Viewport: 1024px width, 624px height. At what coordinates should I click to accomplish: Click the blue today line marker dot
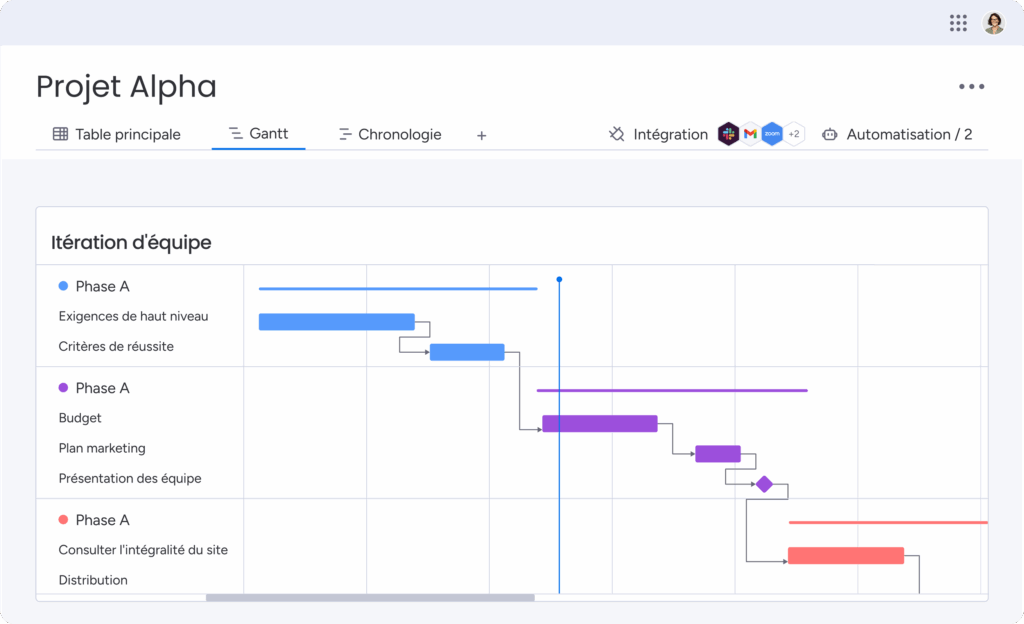tap(559, 279)
